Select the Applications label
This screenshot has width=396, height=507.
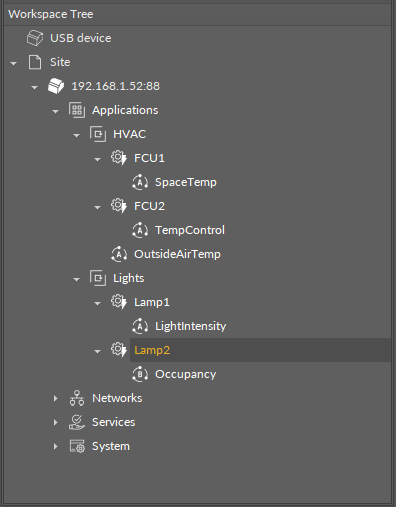125,110
